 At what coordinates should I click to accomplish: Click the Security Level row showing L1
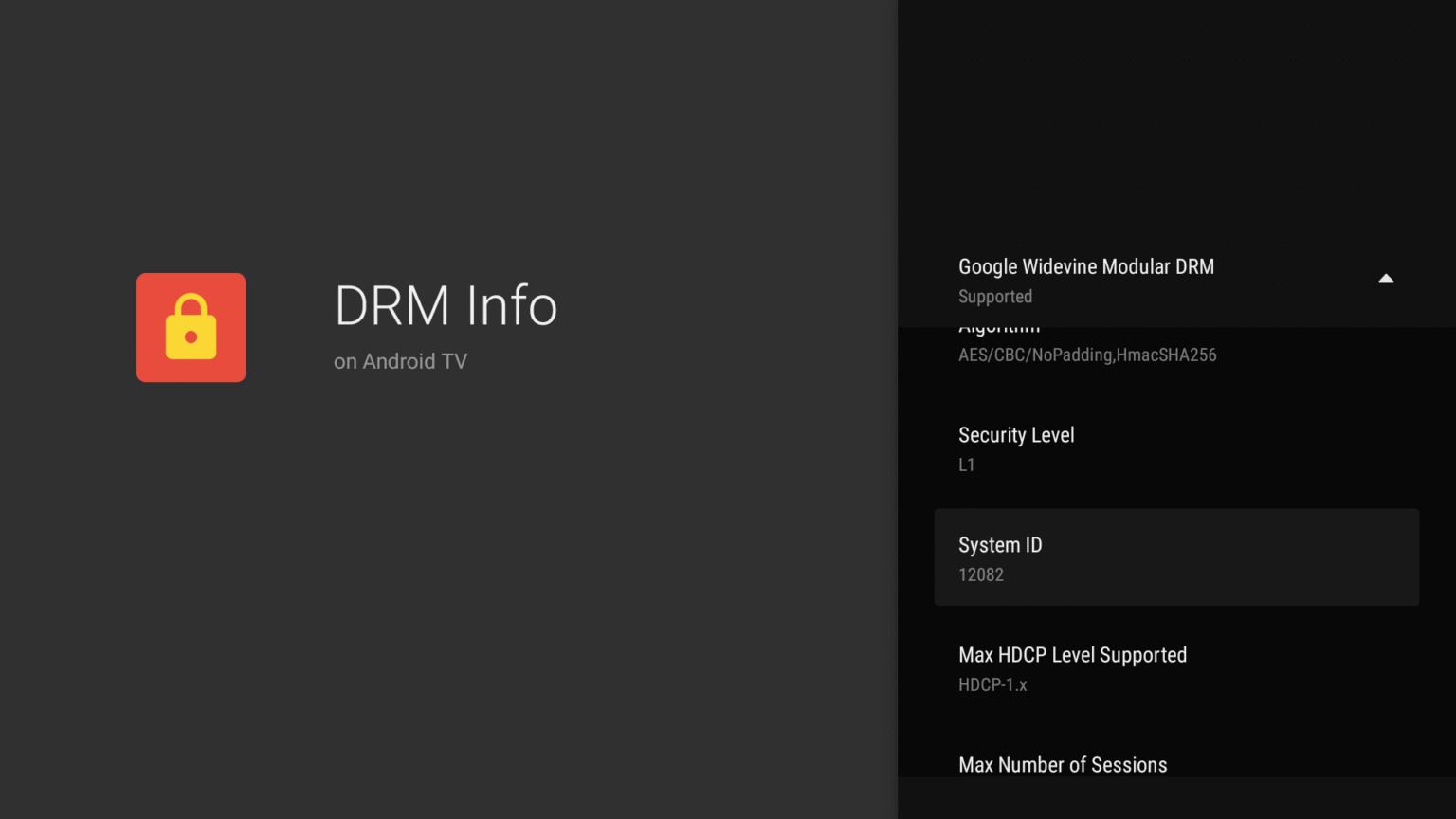(1175, 447)
